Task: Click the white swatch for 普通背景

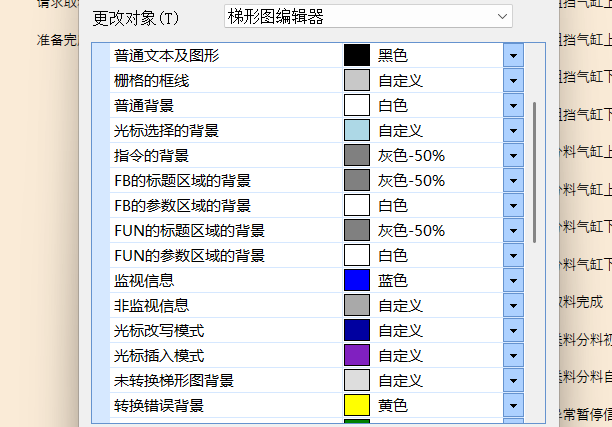Action: point(357,106)
